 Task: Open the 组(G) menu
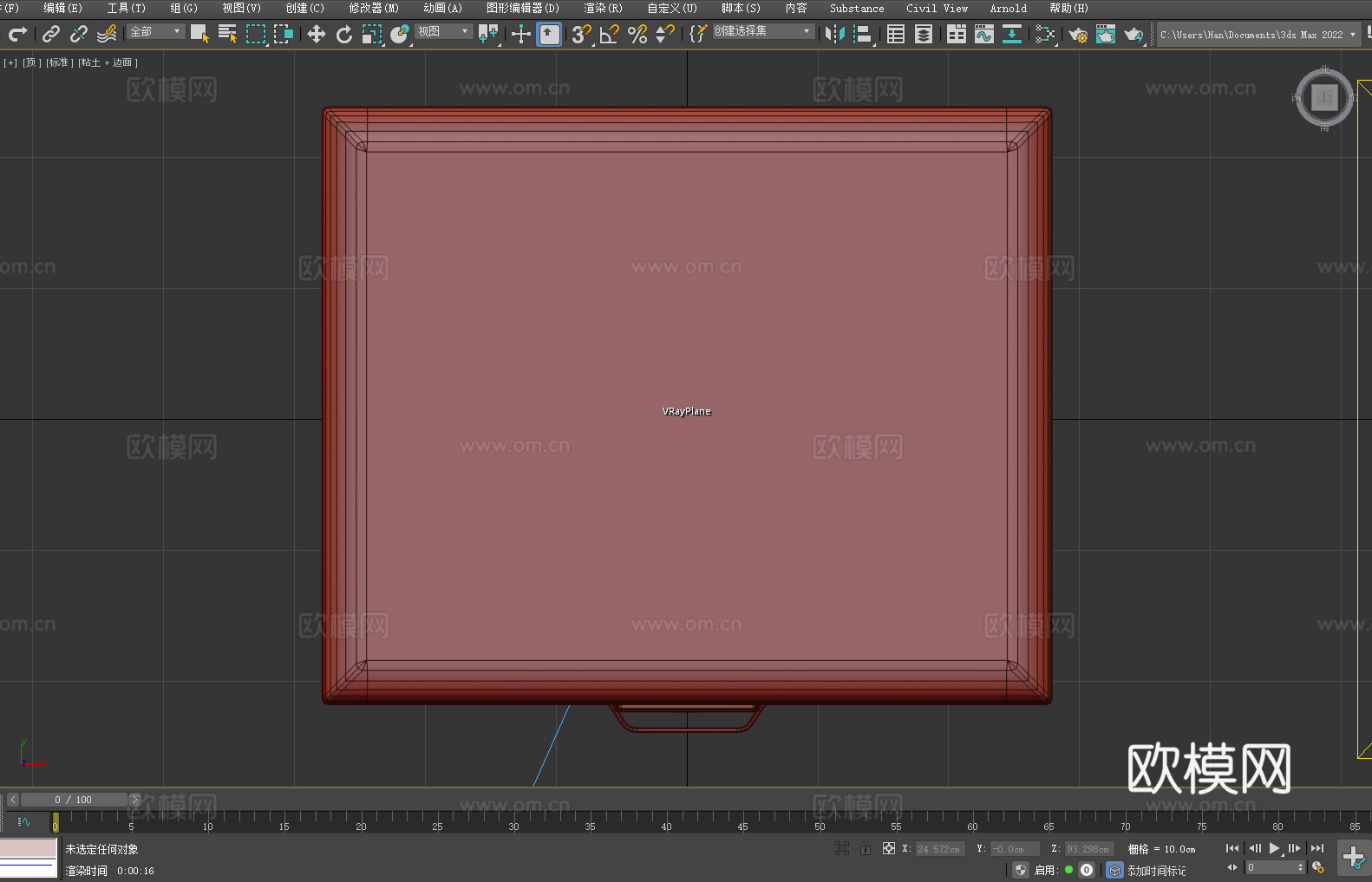pos(184,8)
